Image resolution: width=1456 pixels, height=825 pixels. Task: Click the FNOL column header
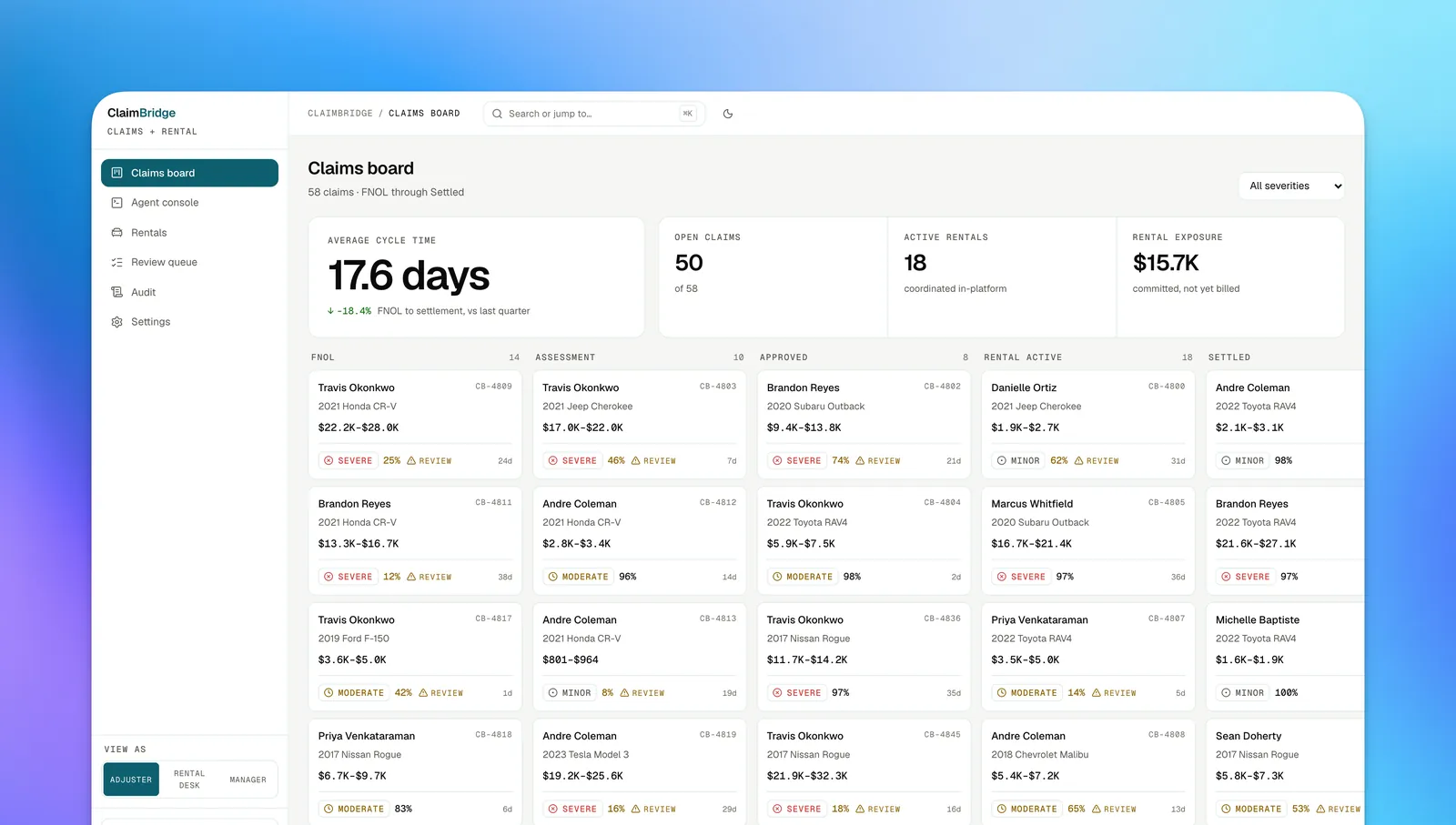323,357
